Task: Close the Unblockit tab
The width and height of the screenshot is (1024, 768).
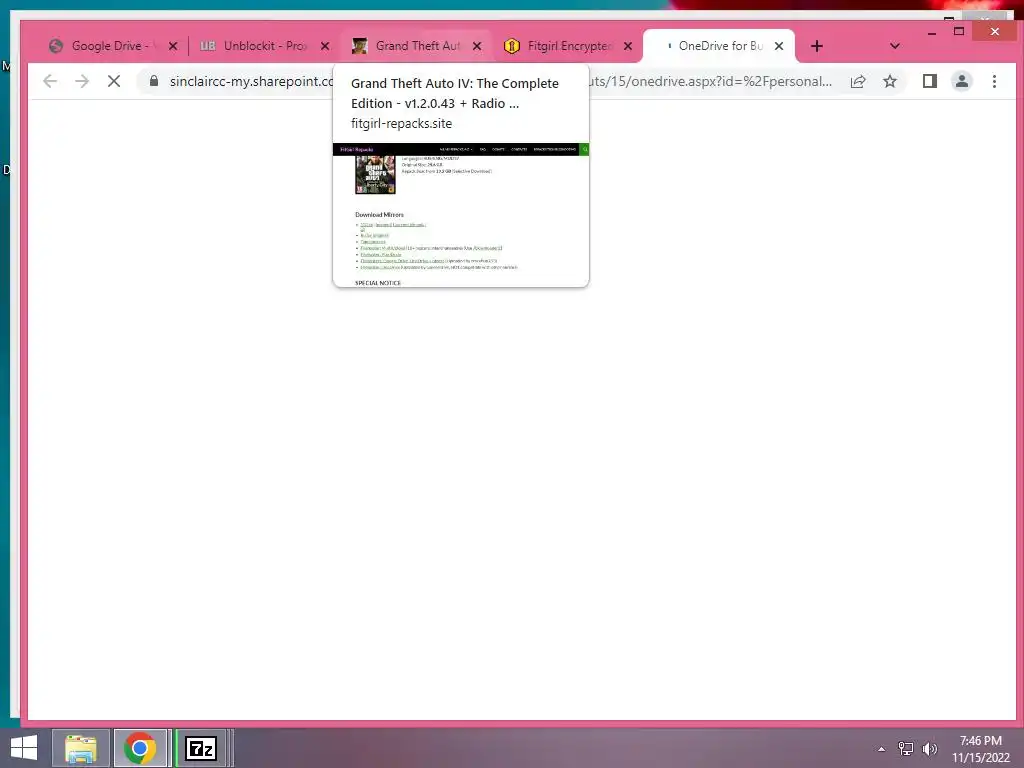Action: 325,46
